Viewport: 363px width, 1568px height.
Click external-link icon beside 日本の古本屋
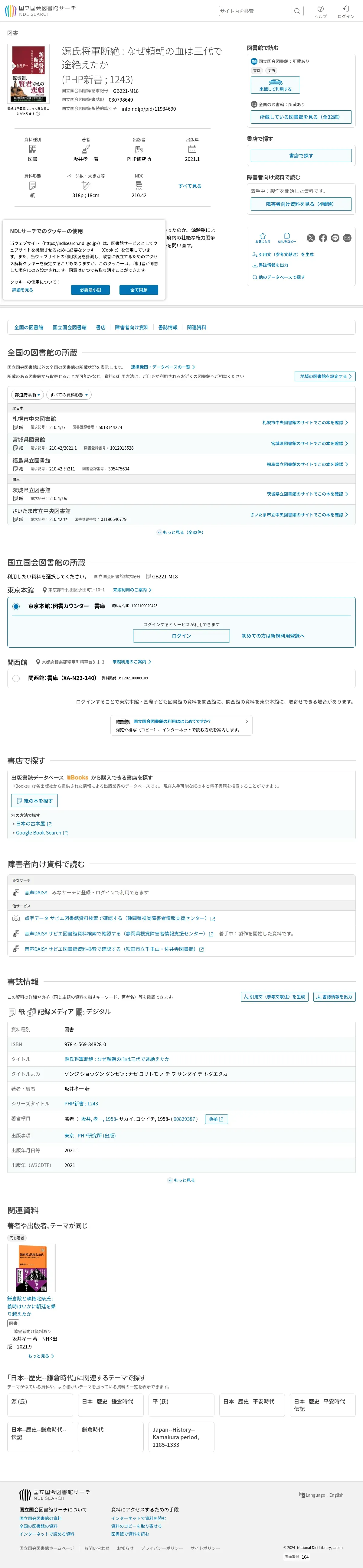pos(49,824)
